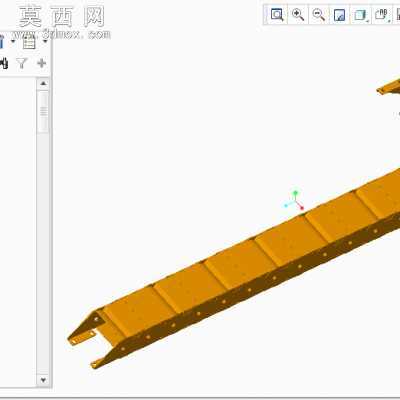The image size is (400, 400).
Task: Click the plus add icon in tree toolbar
Action: coord(42,63)
